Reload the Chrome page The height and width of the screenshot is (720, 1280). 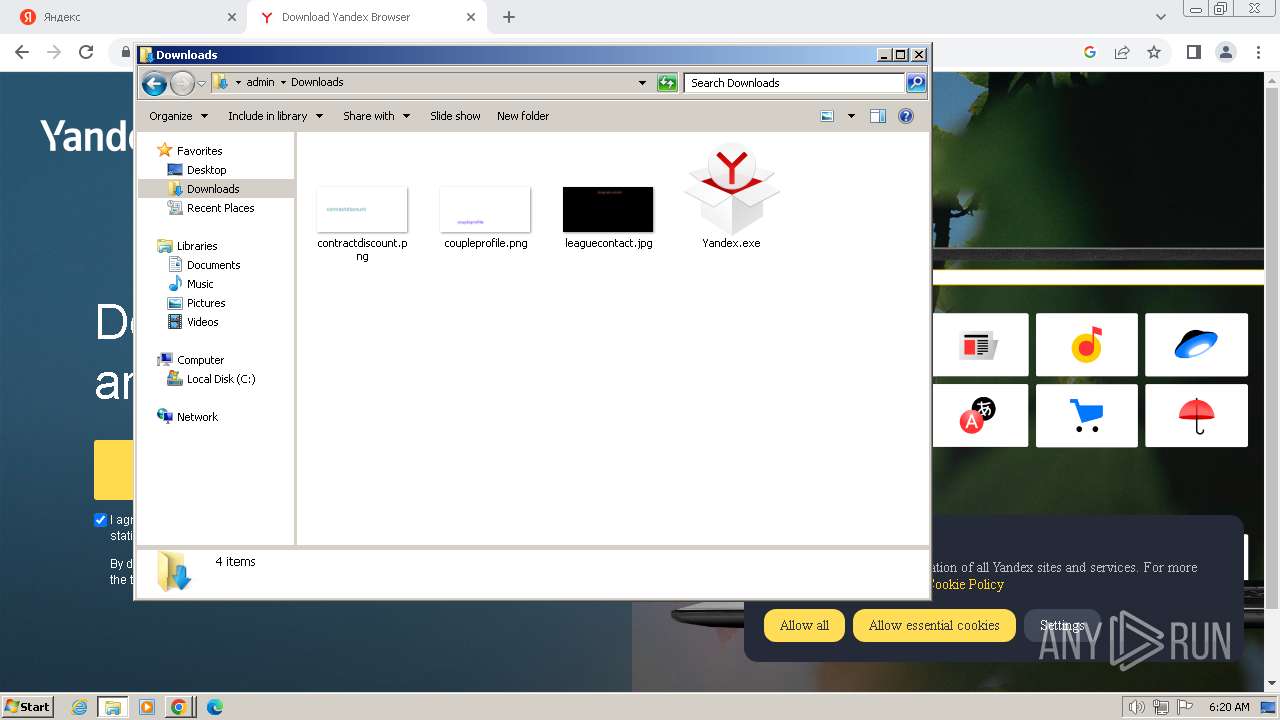[x=86, y=52]
